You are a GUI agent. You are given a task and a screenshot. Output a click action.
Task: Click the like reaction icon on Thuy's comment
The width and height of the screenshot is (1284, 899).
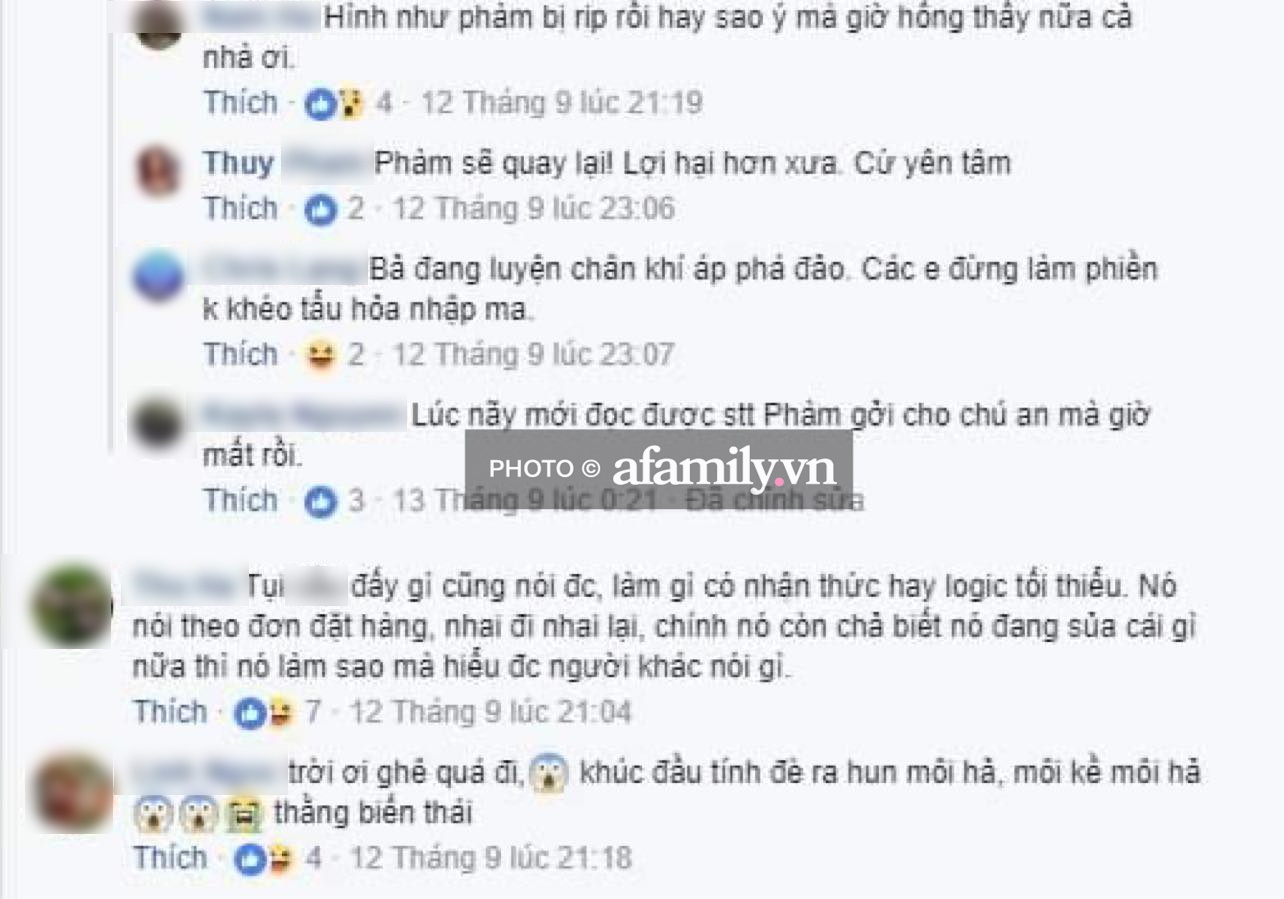[321, 209]
